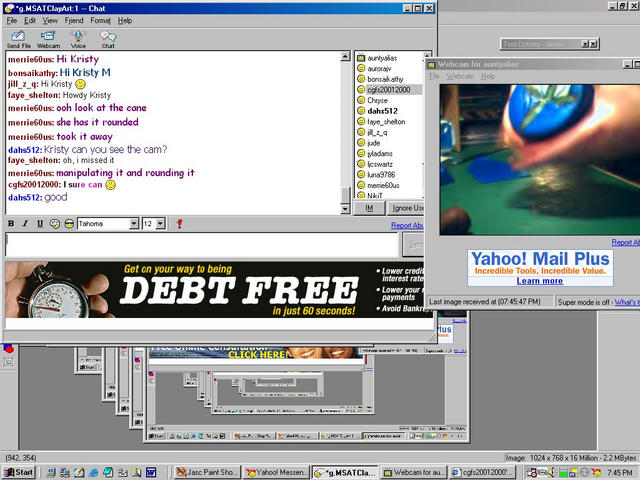This screenshot has height=480, width=640.
Task: Select user aurorajv in the list
Action: 379,69
